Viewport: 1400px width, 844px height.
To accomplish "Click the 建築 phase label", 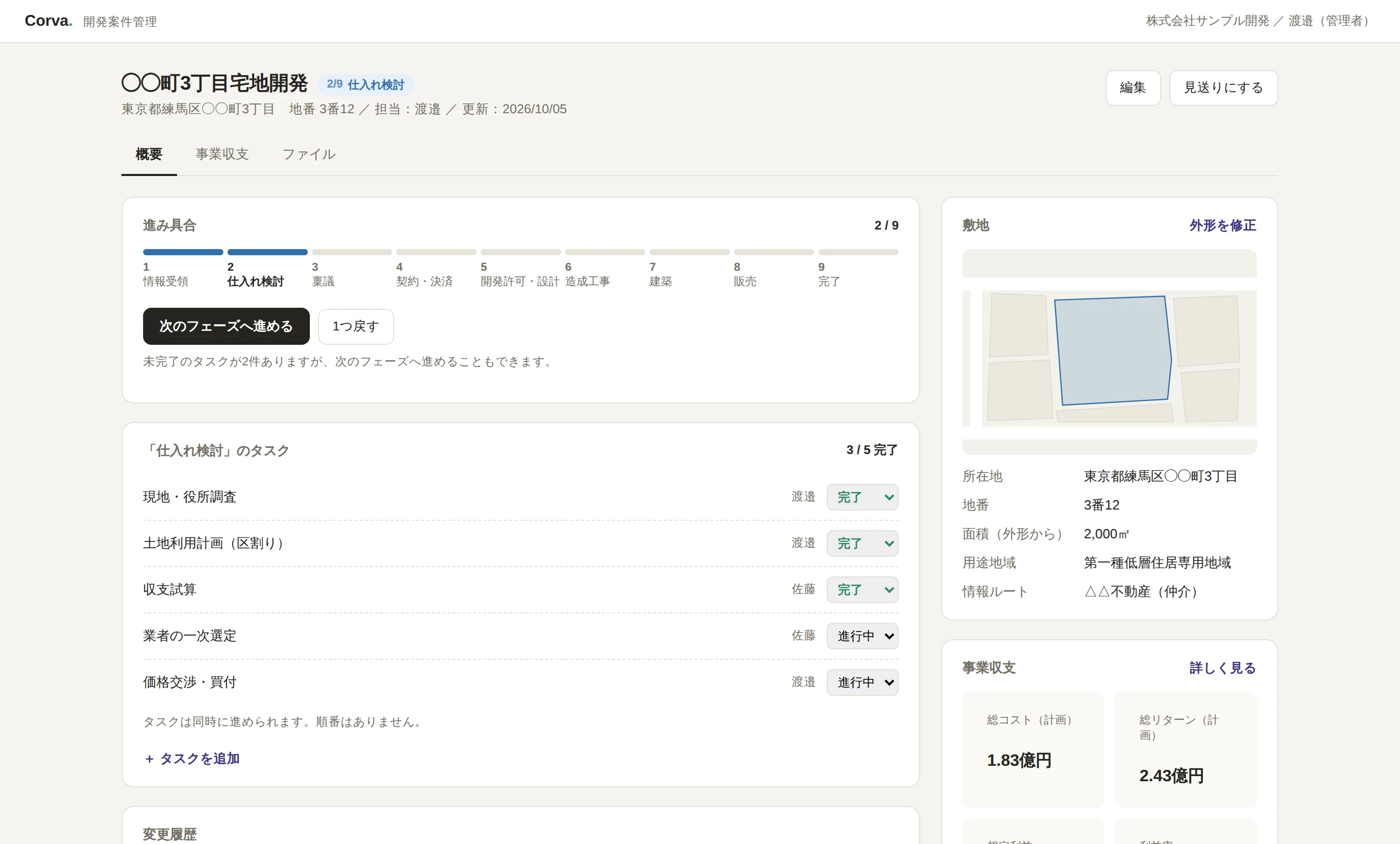I will pyautogui.click(x=661, y=282).
